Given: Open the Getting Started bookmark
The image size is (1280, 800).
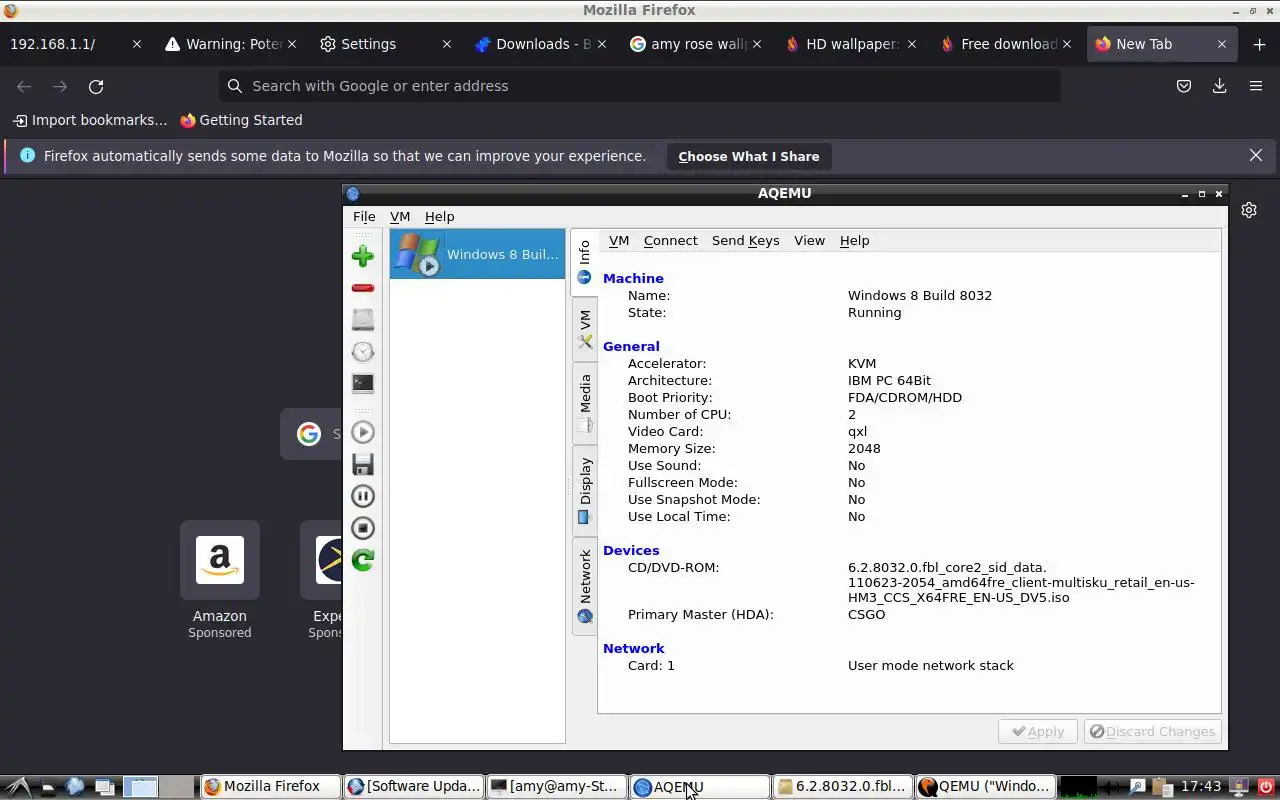Looking at the screenshot, I should (x=241, y=120).
